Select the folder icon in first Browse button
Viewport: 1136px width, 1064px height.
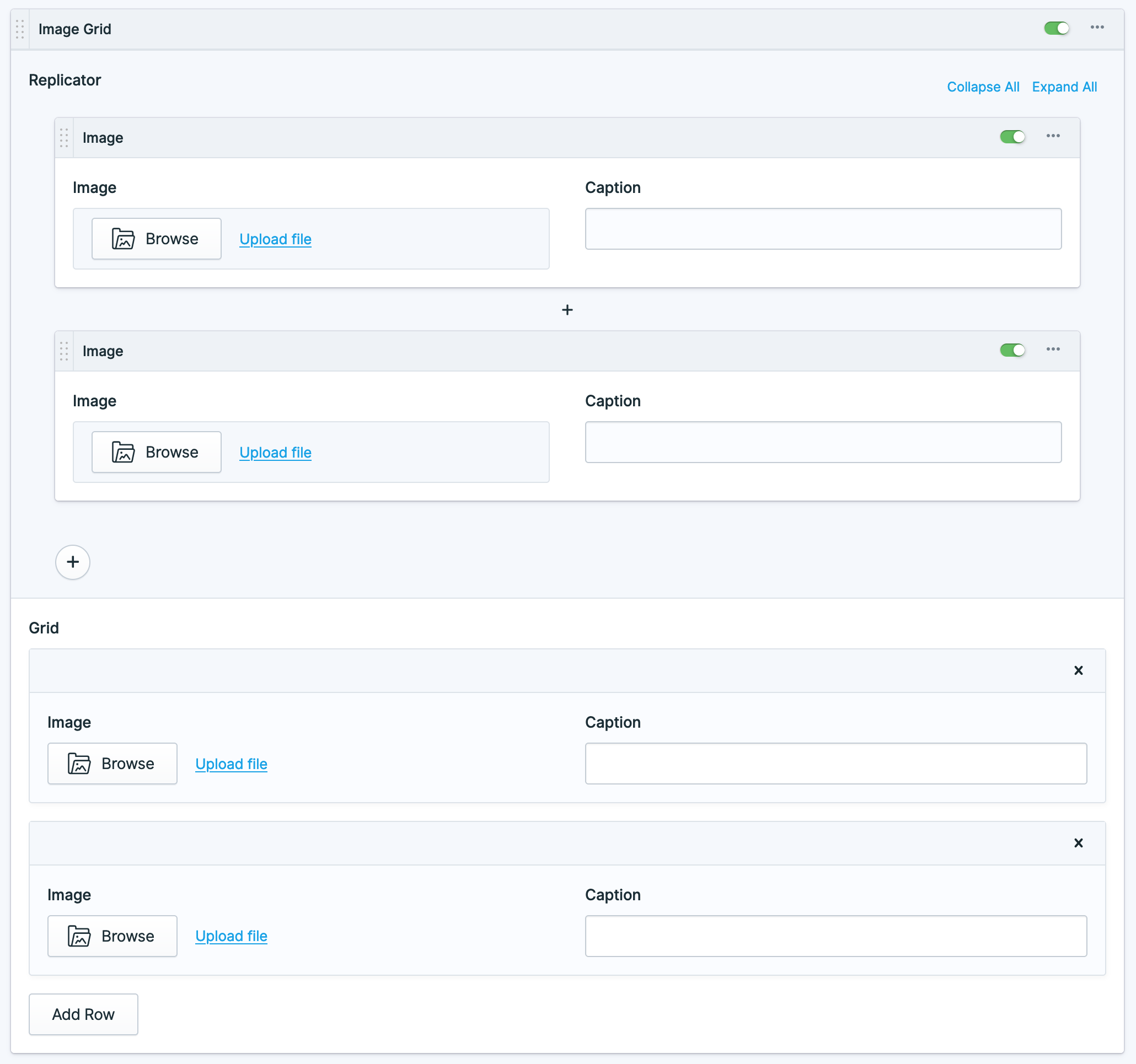124,239
